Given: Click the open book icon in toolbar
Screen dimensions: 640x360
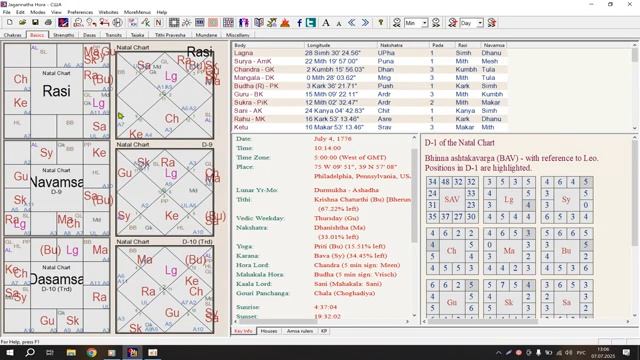Looking at the screenshot, I should [259, 23].
